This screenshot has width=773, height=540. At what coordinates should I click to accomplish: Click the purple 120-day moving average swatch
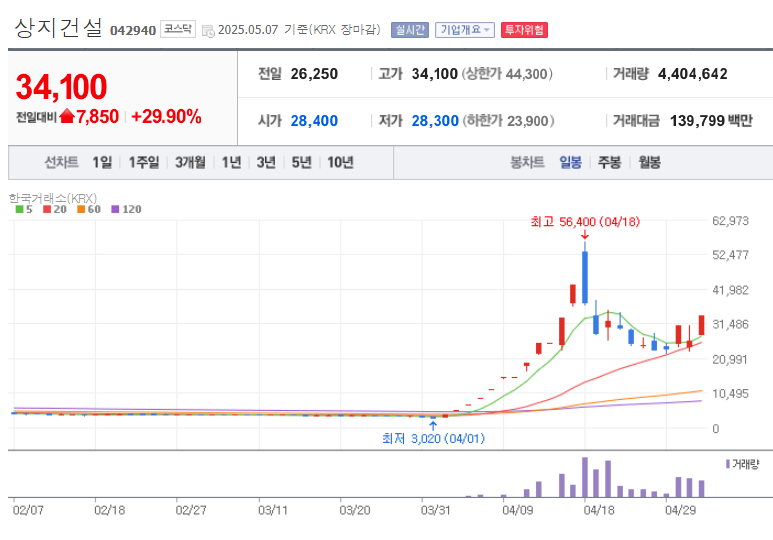point(115,209)
